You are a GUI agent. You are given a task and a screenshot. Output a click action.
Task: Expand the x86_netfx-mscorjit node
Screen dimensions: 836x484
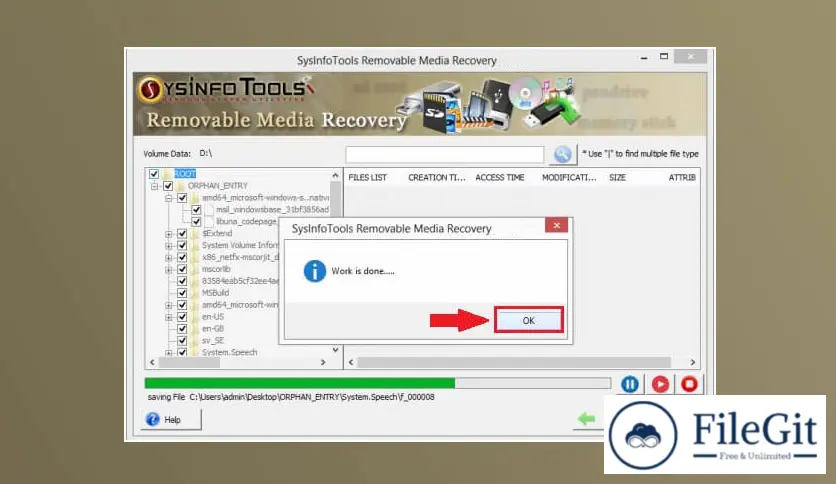[168, 257]
